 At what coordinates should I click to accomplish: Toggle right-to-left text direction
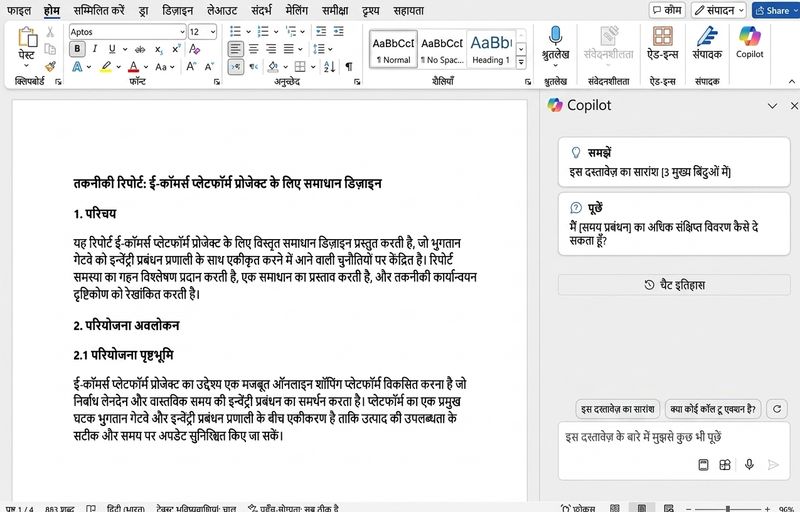[253, 66]
